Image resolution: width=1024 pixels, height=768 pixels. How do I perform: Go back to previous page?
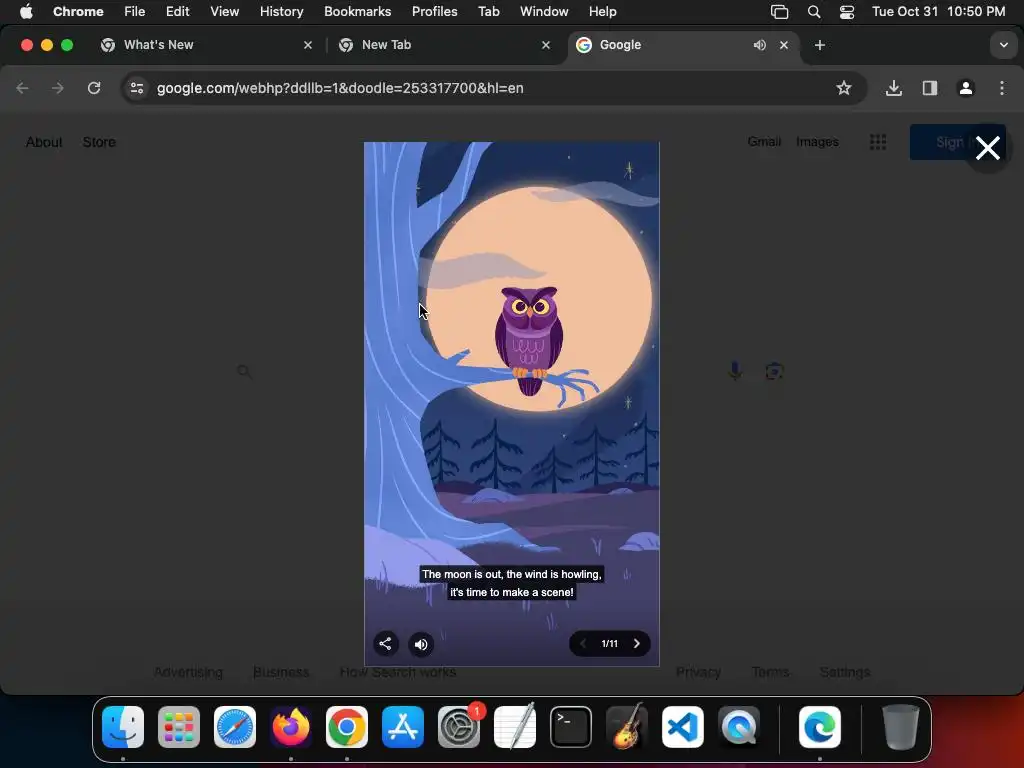pos(22,88)
